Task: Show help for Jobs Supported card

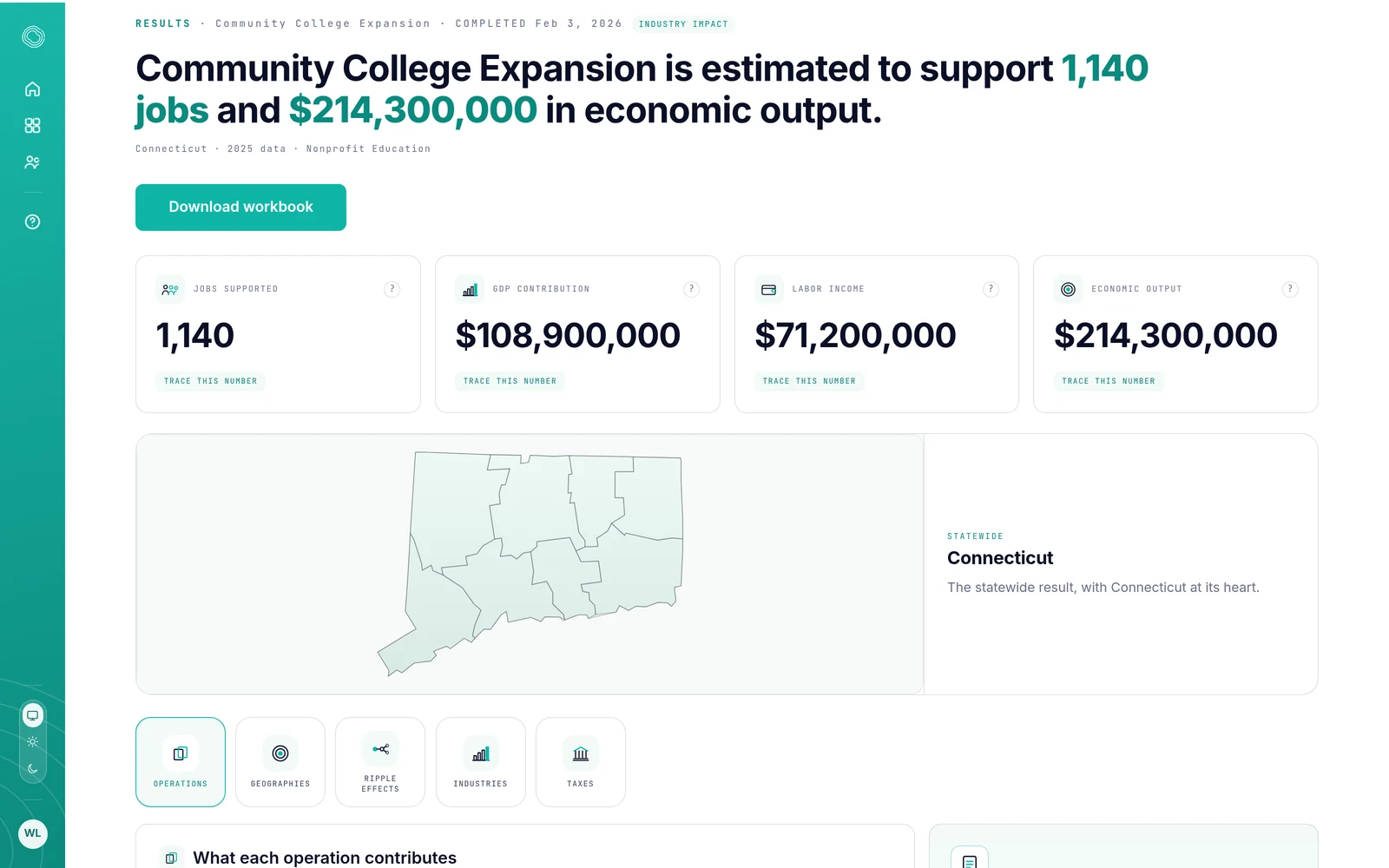Action: (x=392, y=289)
